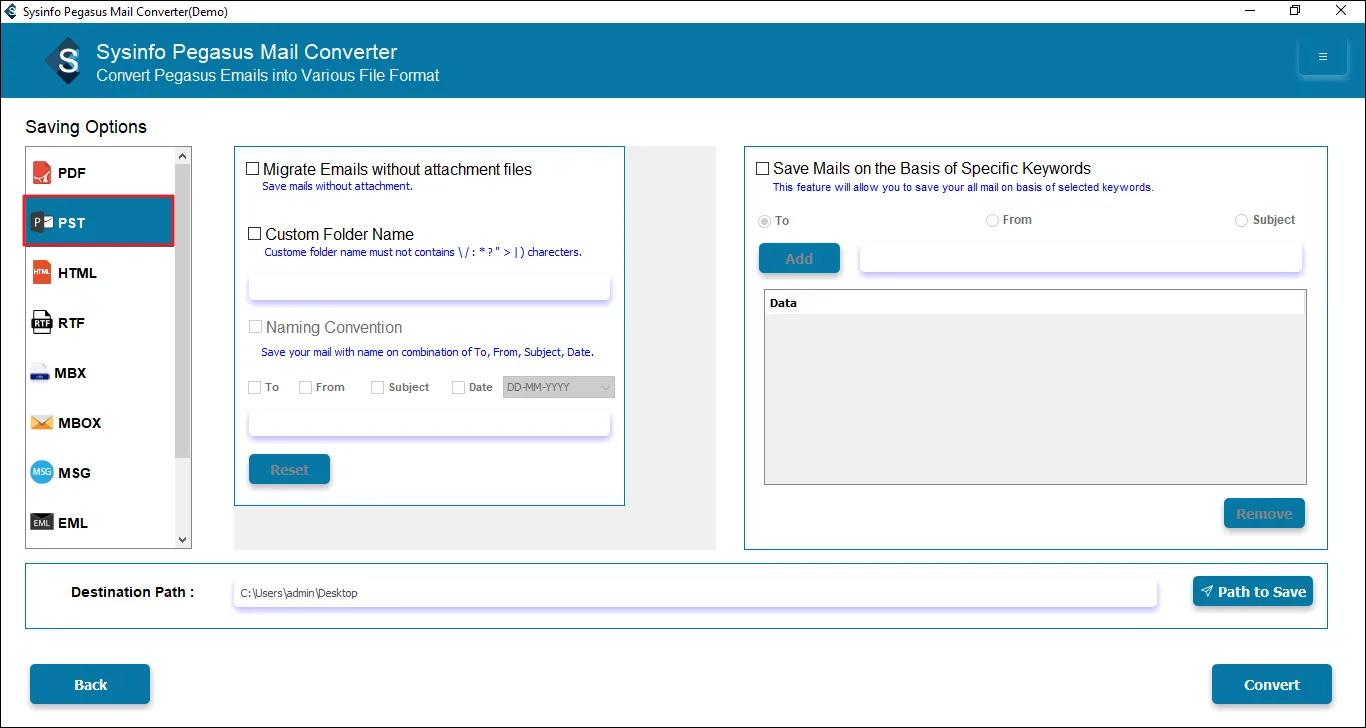1366x728 pixels.
Task: Check the Subject naming option
Action: click(378, 387)
